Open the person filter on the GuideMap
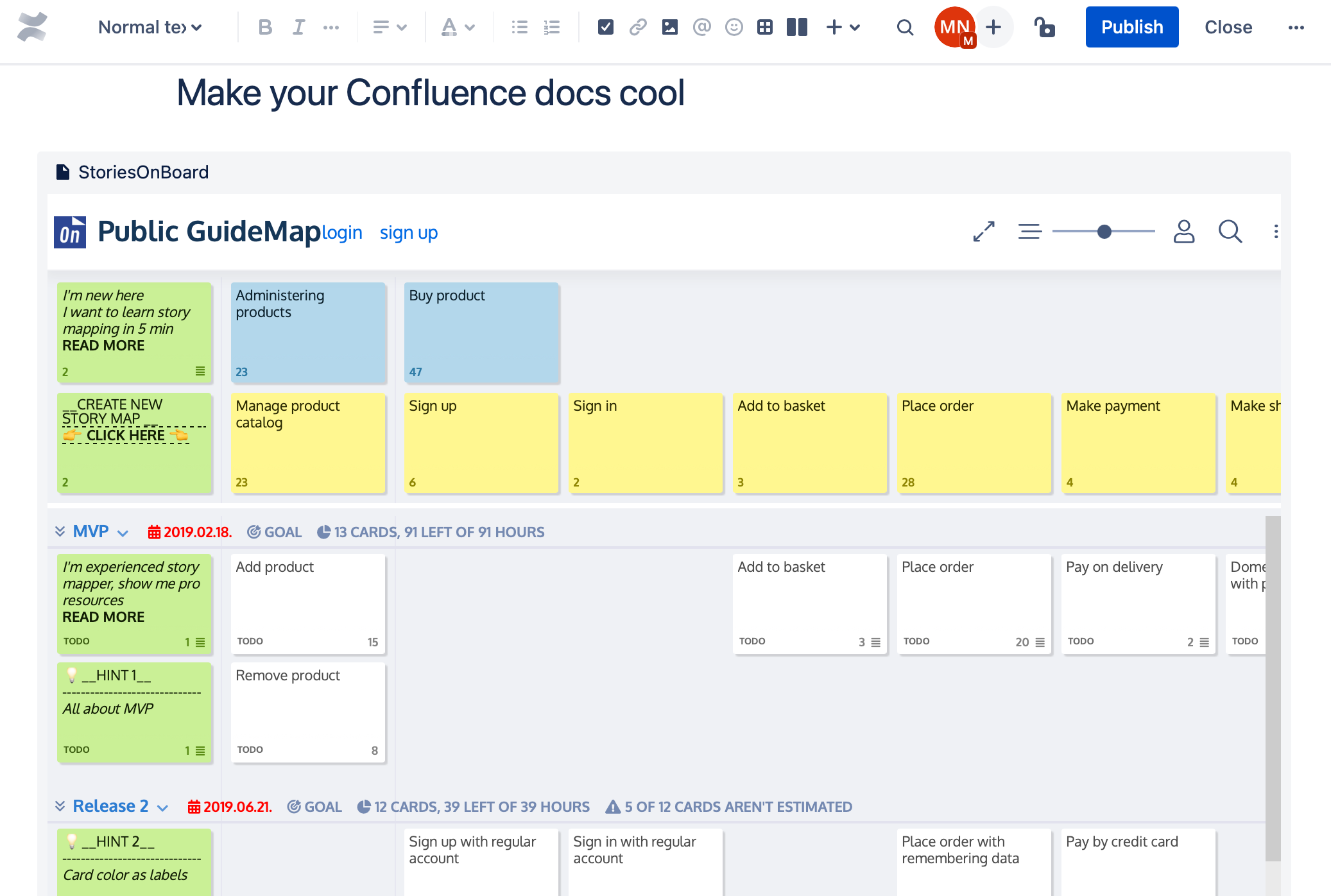The width and height of the screenshot is (1331, 896). (x=1184, y=232)
